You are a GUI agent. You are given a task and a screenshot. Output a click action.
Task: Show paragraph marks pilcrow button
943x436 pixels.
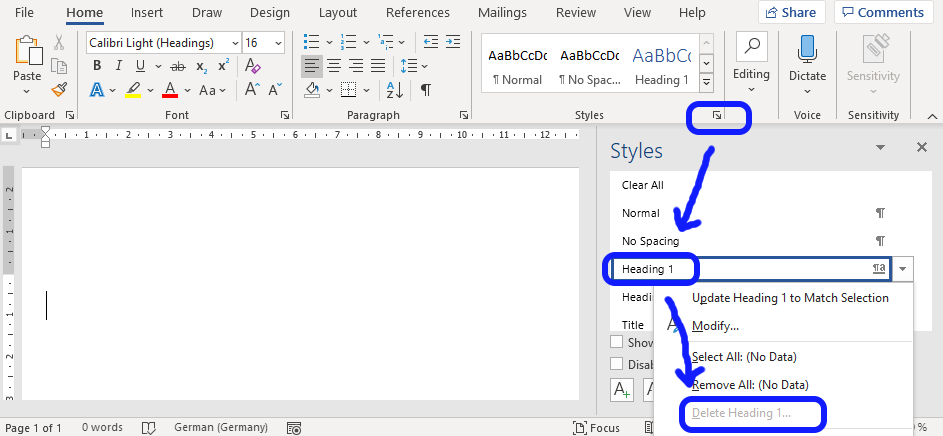426,90
